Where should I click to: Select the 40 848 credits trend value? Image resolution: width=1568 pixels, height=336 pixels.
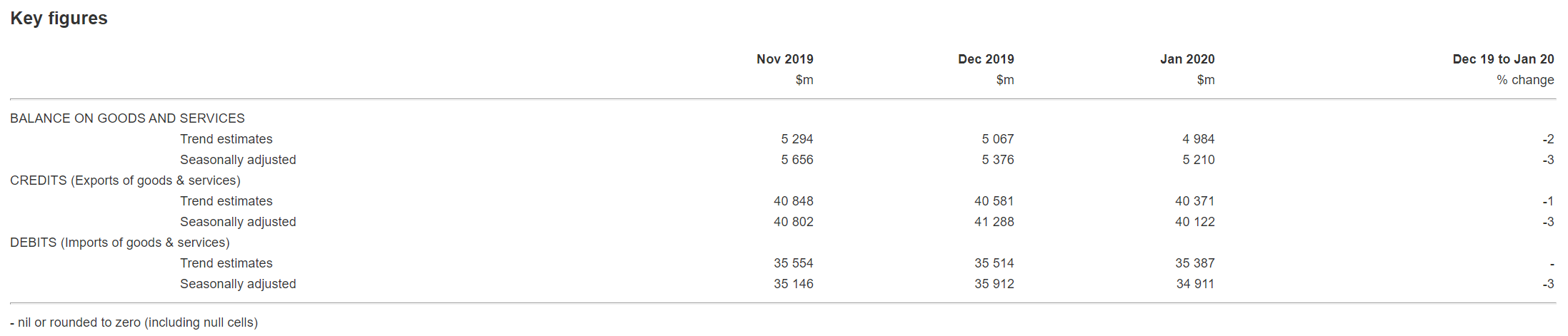tap(793, 201)
